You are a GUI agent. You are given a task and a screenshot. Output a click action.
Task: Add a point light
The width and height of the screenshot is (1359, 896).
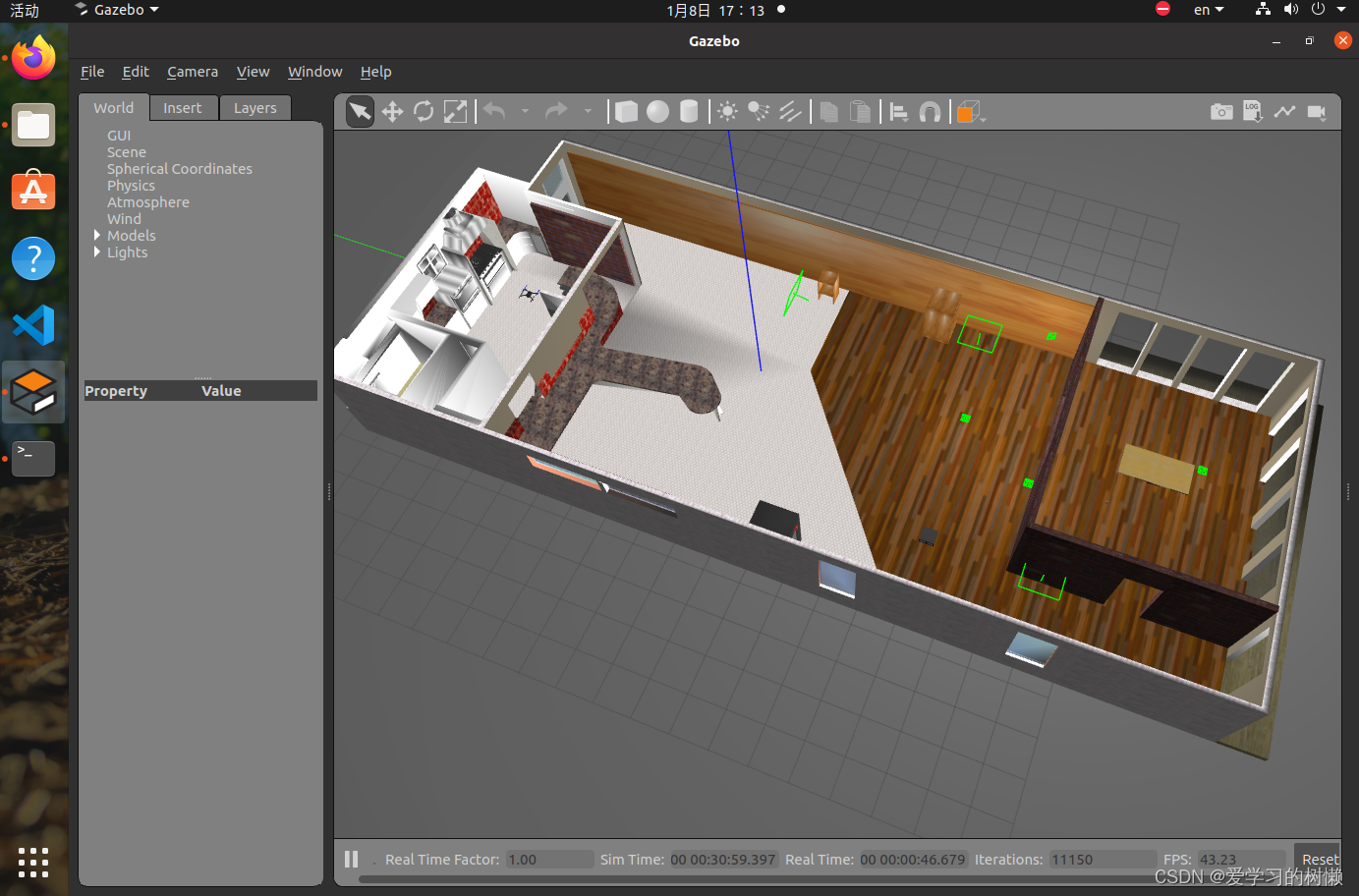727,112
